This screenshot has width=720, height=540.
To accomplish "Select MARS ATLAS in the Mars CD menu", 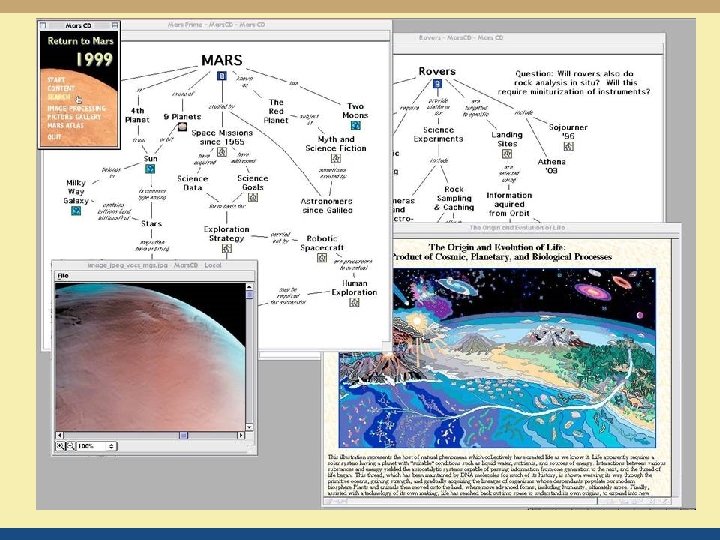I will pyautogui.click(x=66, y=125).
